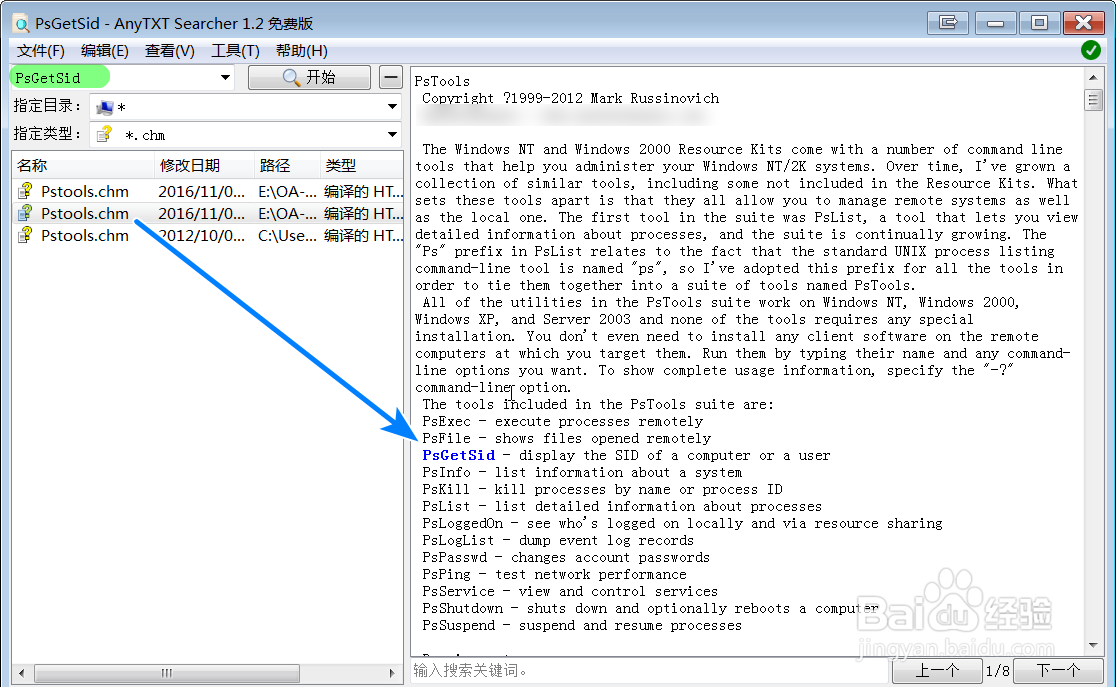
Task: Click icon of Pstools.chm row with 编译的 HT.. type, first row
Action: click(26, 191)
